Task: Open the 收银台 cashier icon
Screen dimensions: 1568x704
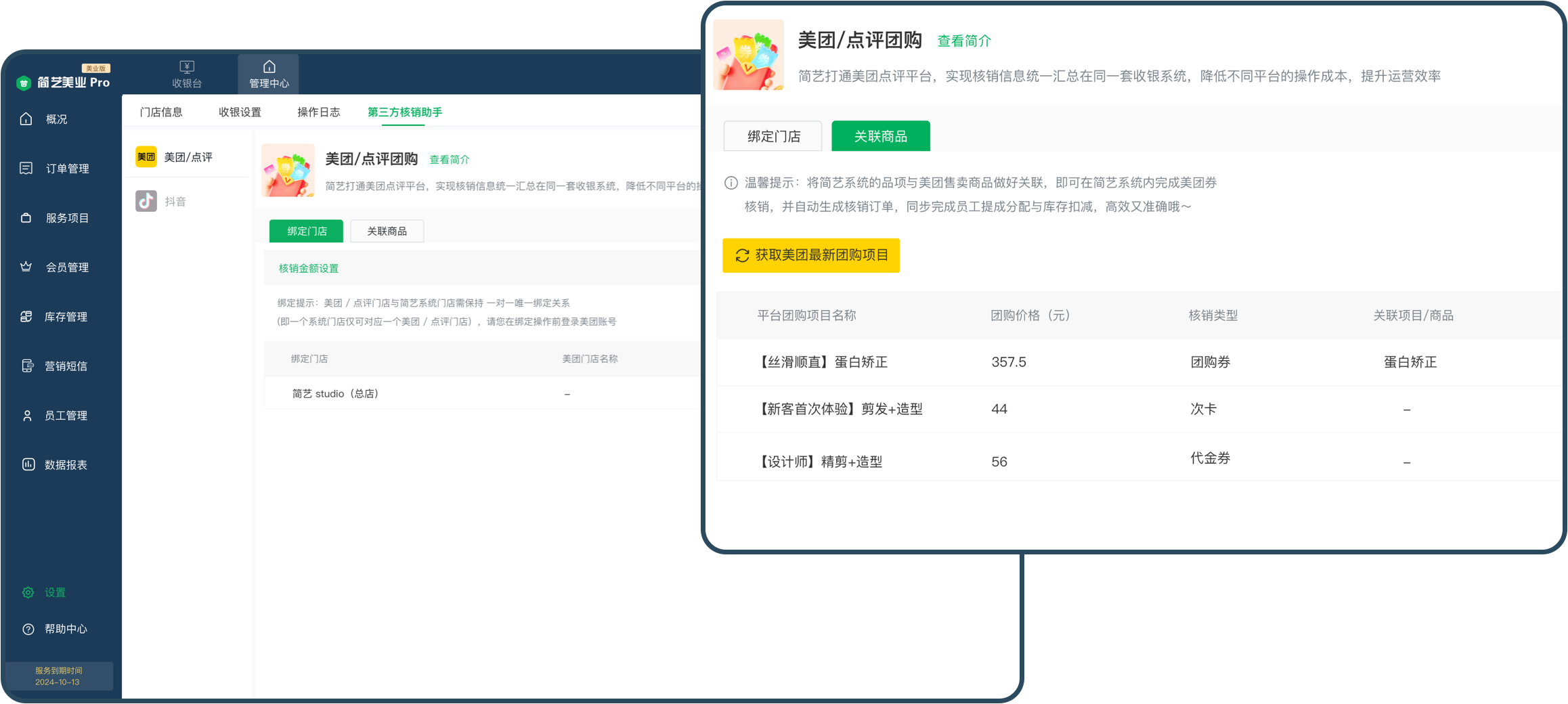Action: tap(187, 66)
